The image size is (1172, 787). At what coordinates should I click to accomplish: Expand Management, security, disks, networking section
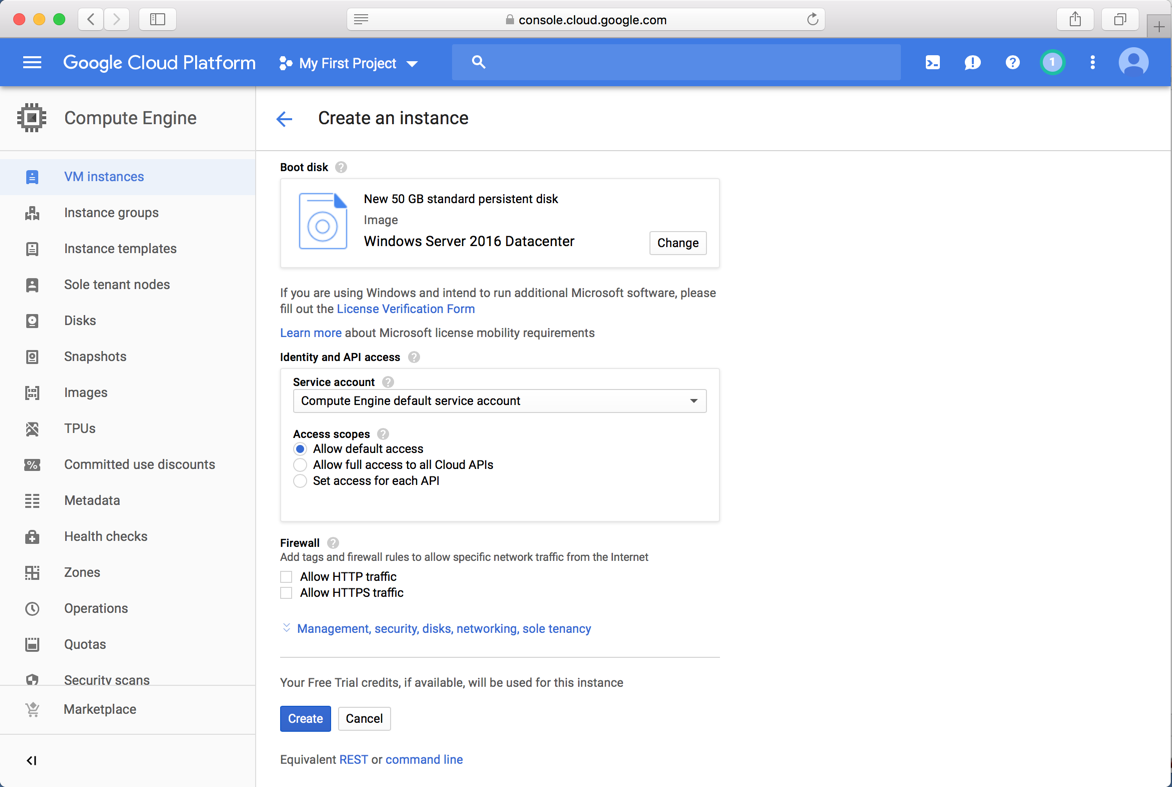pyautogui.click(x=443, y=629)
